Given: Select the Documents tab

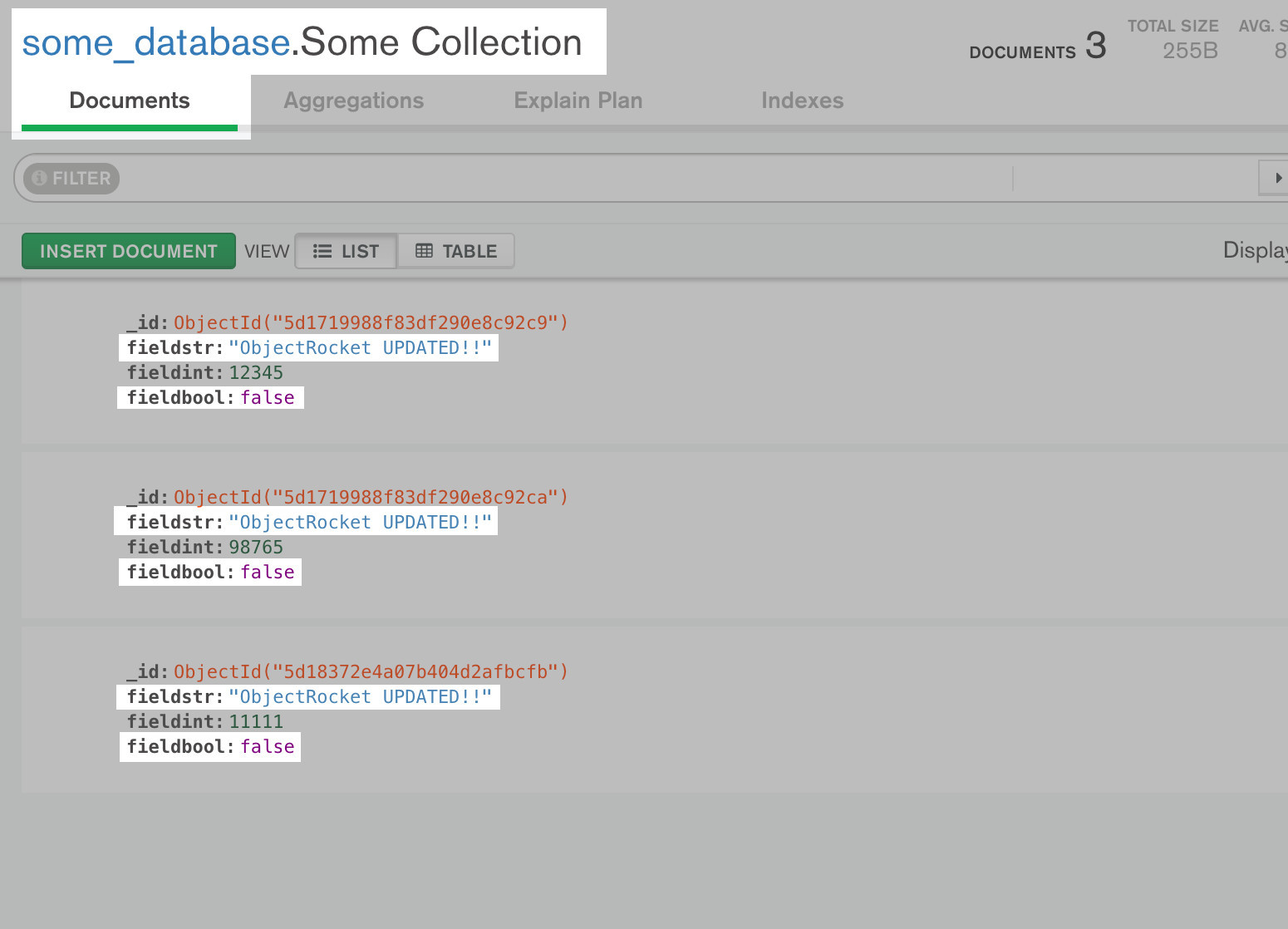Looking at the screenshot, I should [129, 101].
